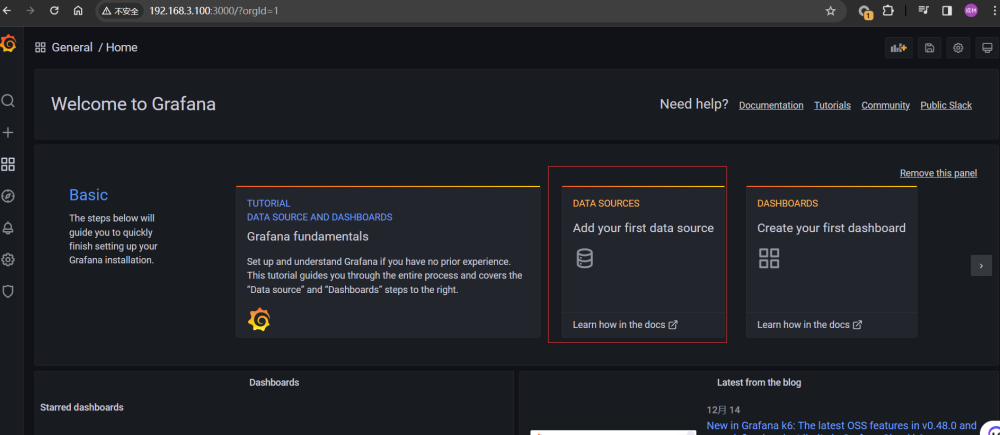Open dashboard settings gear icon
This screenshot has width=1000, height=435.
(x=958, y=48)
